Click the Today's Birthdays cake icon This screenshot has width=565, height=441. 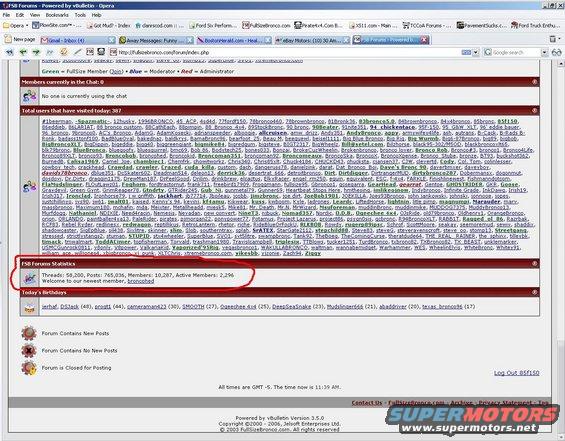pos(30,307)
